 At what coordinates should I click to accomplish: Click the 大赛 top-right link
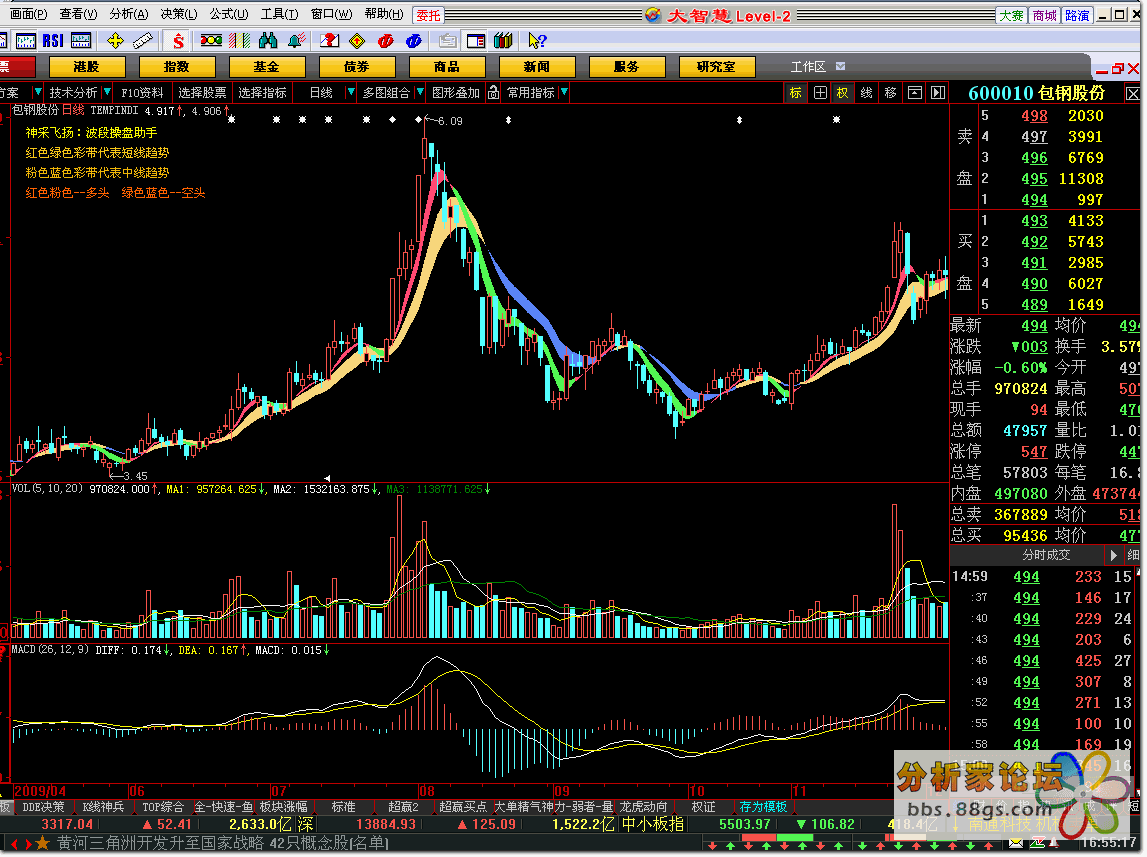click(1012, 15)
